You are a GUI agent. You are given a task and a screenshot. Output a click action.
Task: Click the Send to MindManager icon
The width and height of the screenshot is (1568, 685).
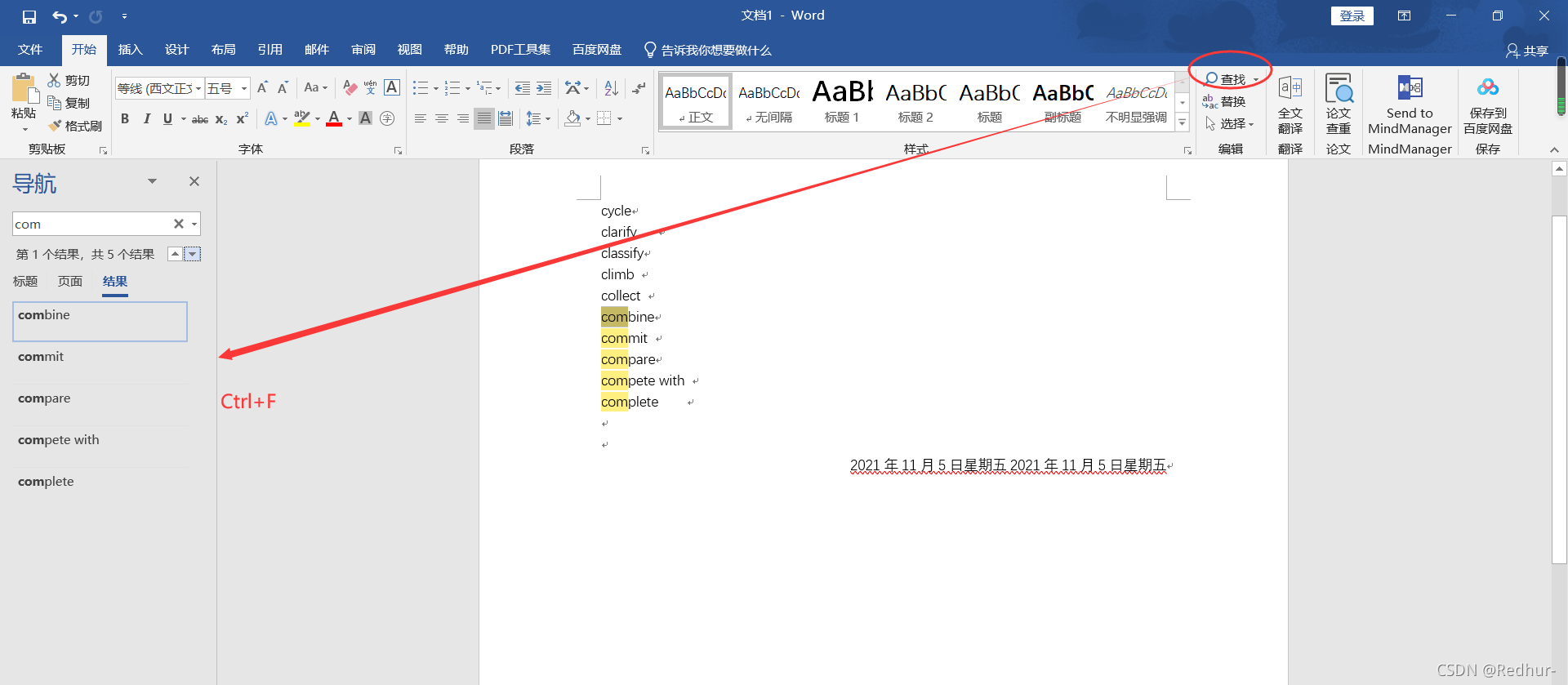tap(1410, 87)
